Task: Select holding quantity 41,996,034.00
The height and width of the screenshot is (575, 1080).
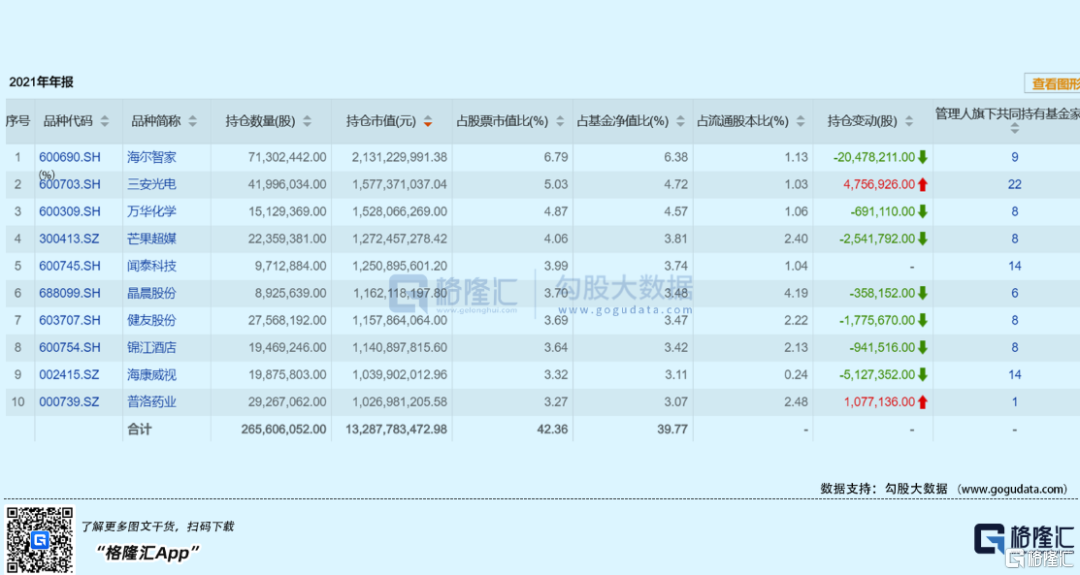Action: point(287,185)
